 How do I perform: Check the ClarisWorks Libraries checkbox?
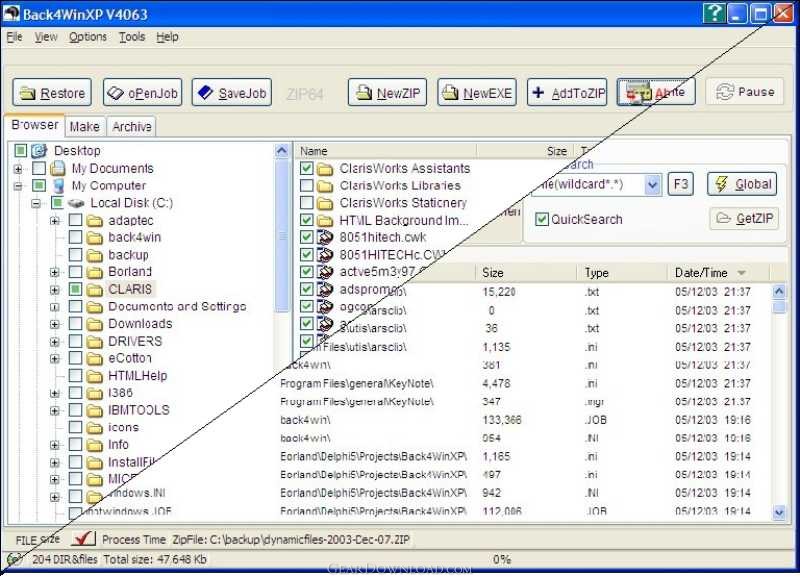coord(306,185)
